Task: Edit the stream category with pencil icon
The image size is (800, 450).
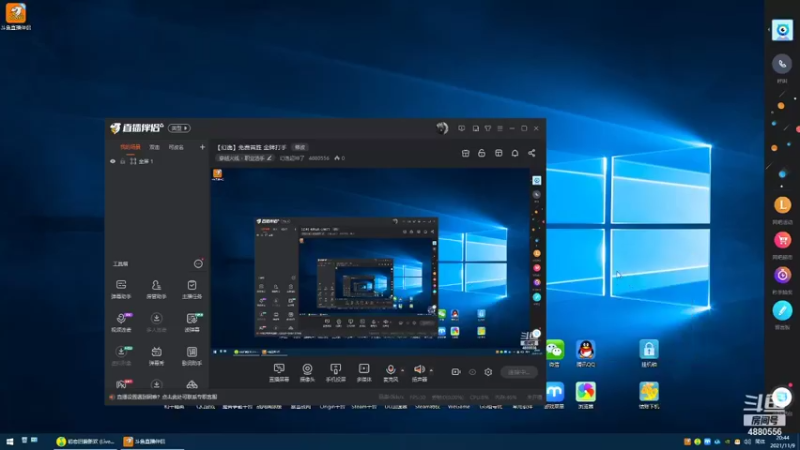Action: (269, 158)
